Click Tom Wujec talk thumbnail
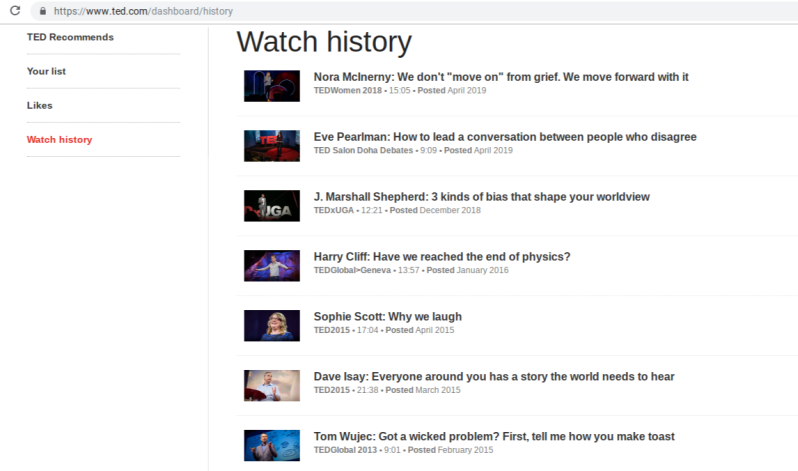The image size is (798, 471). coord(272,446)
